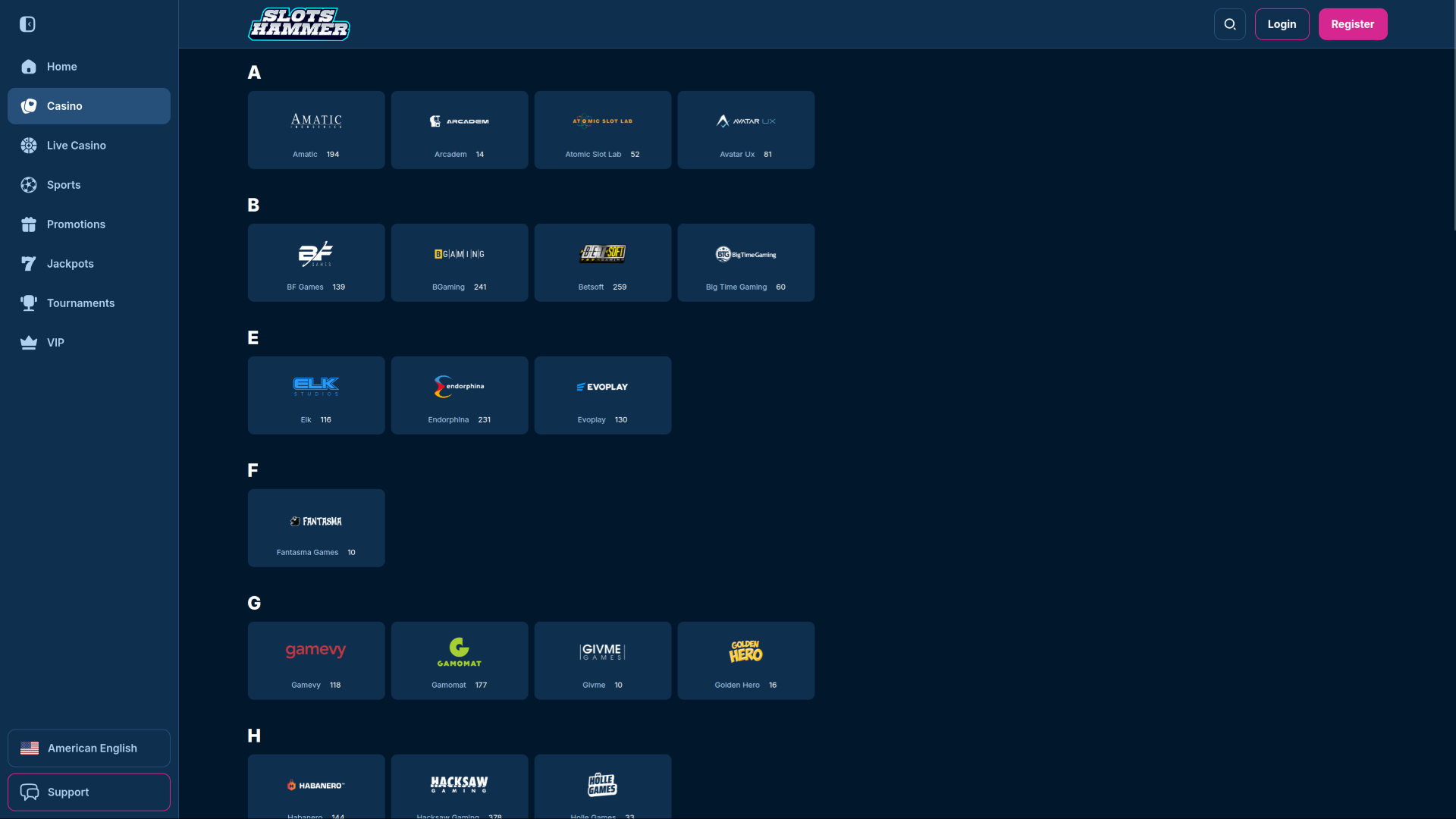
Task: Click the Slots Hammer logo
Action: 299,24
